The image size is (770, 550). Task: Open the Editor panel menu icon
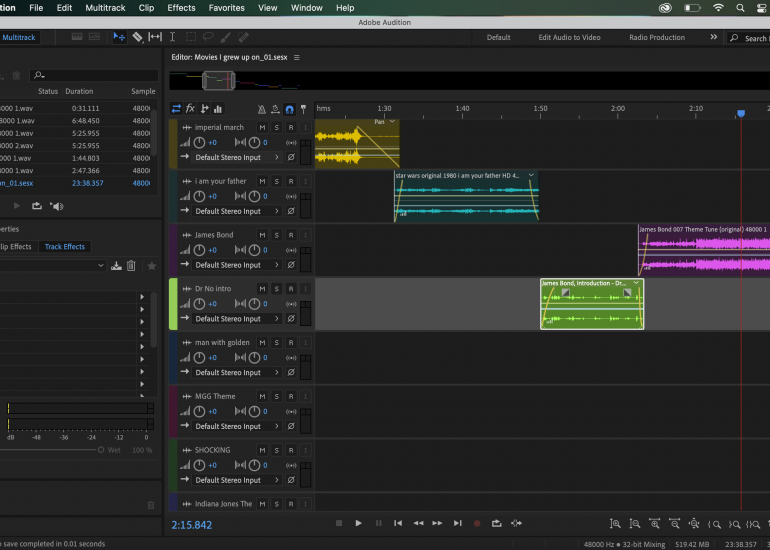tap(297, 58)
